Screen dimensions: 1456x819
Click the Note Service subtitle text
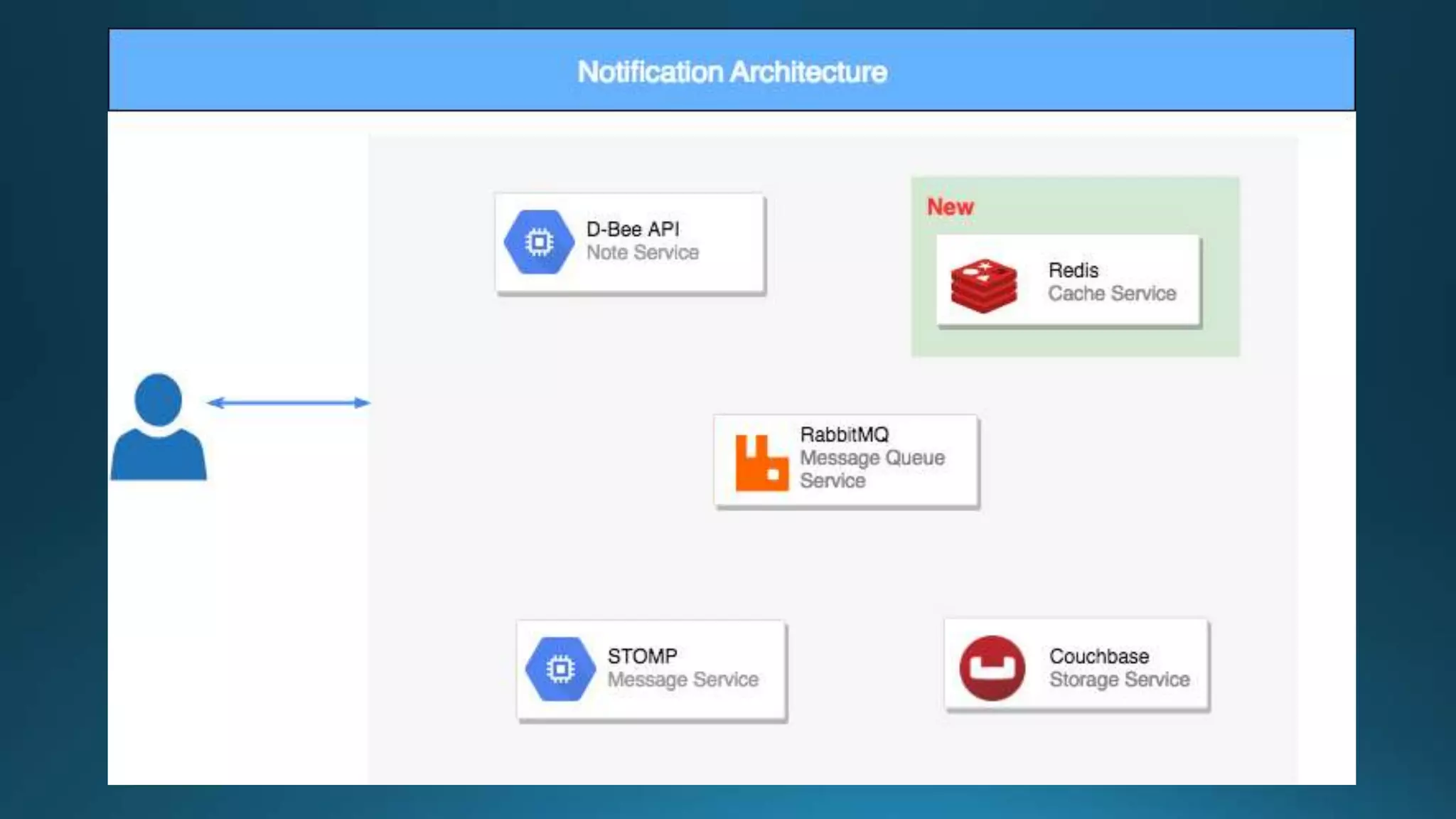coord(642,252)
